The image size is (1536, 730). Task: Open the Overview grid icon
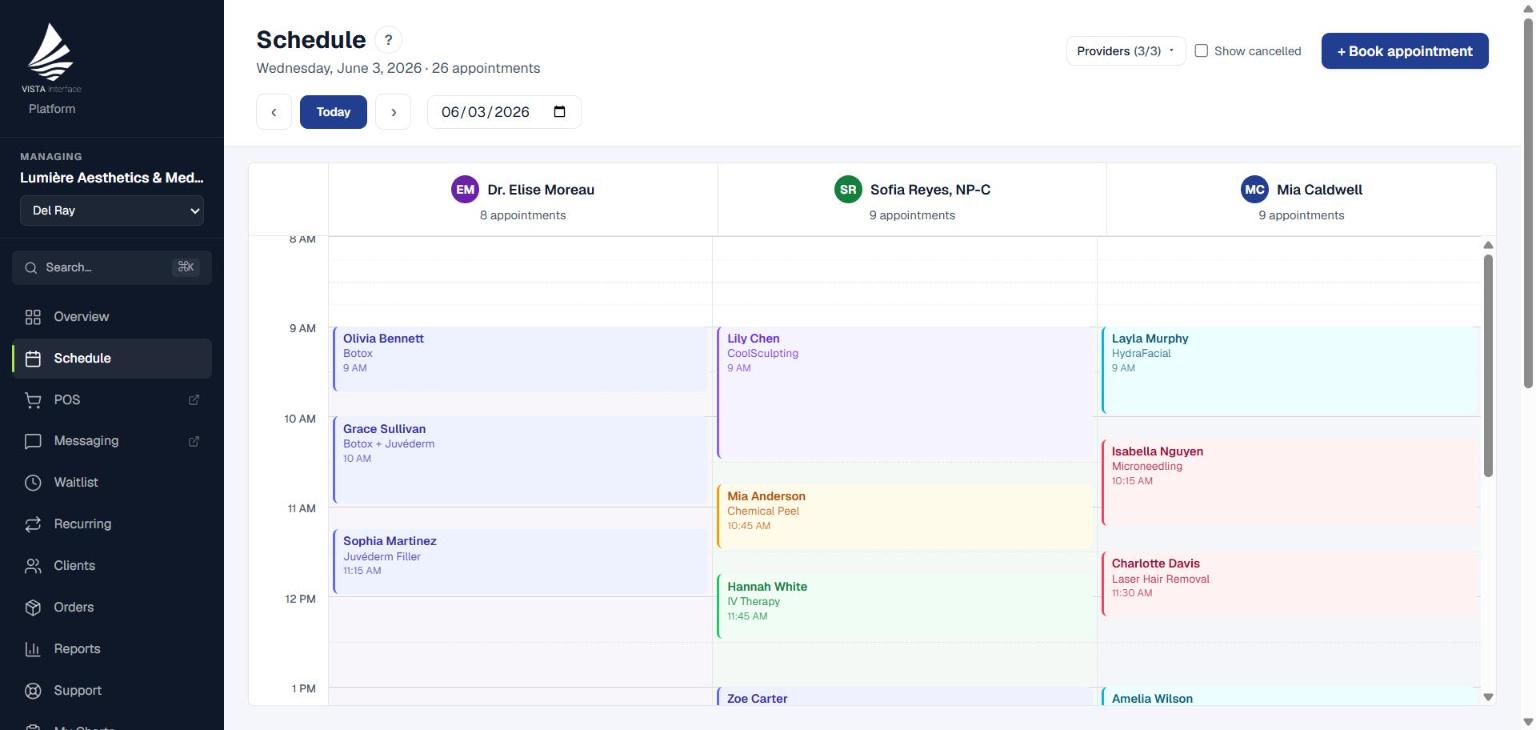pos(33,317)
